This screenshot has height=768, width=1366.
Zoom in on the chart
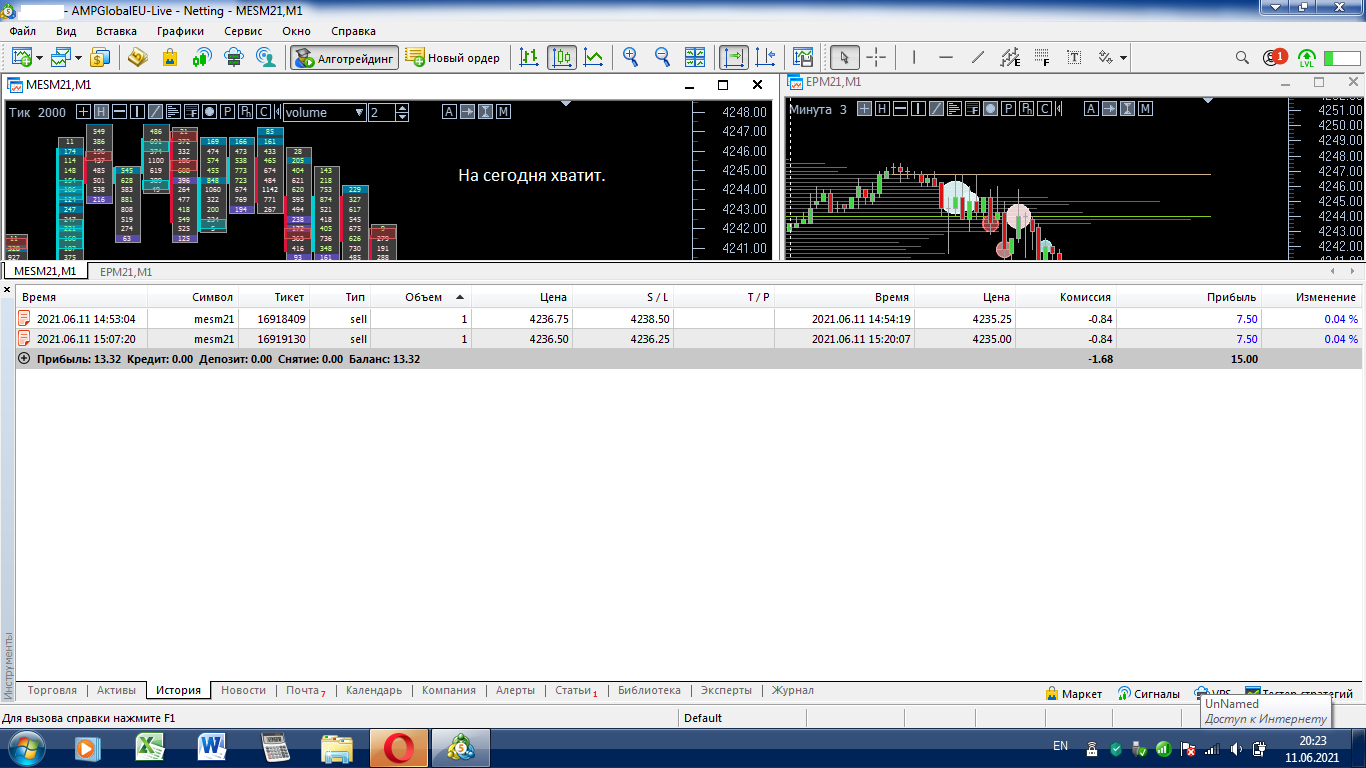click(630, 57)
